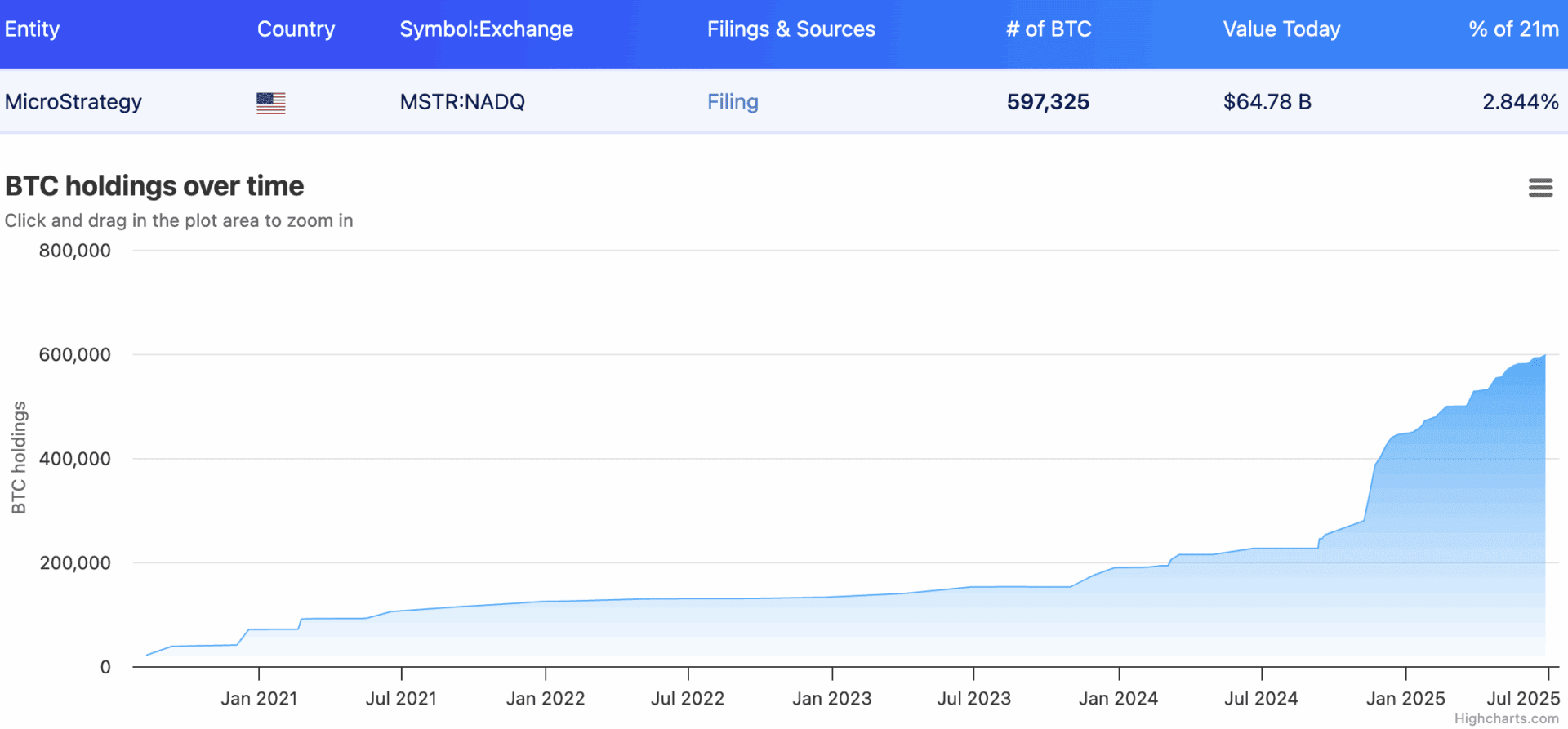Click the MicroStrategy entity name
1568x729 pixels.
click(x=73, y=102)
